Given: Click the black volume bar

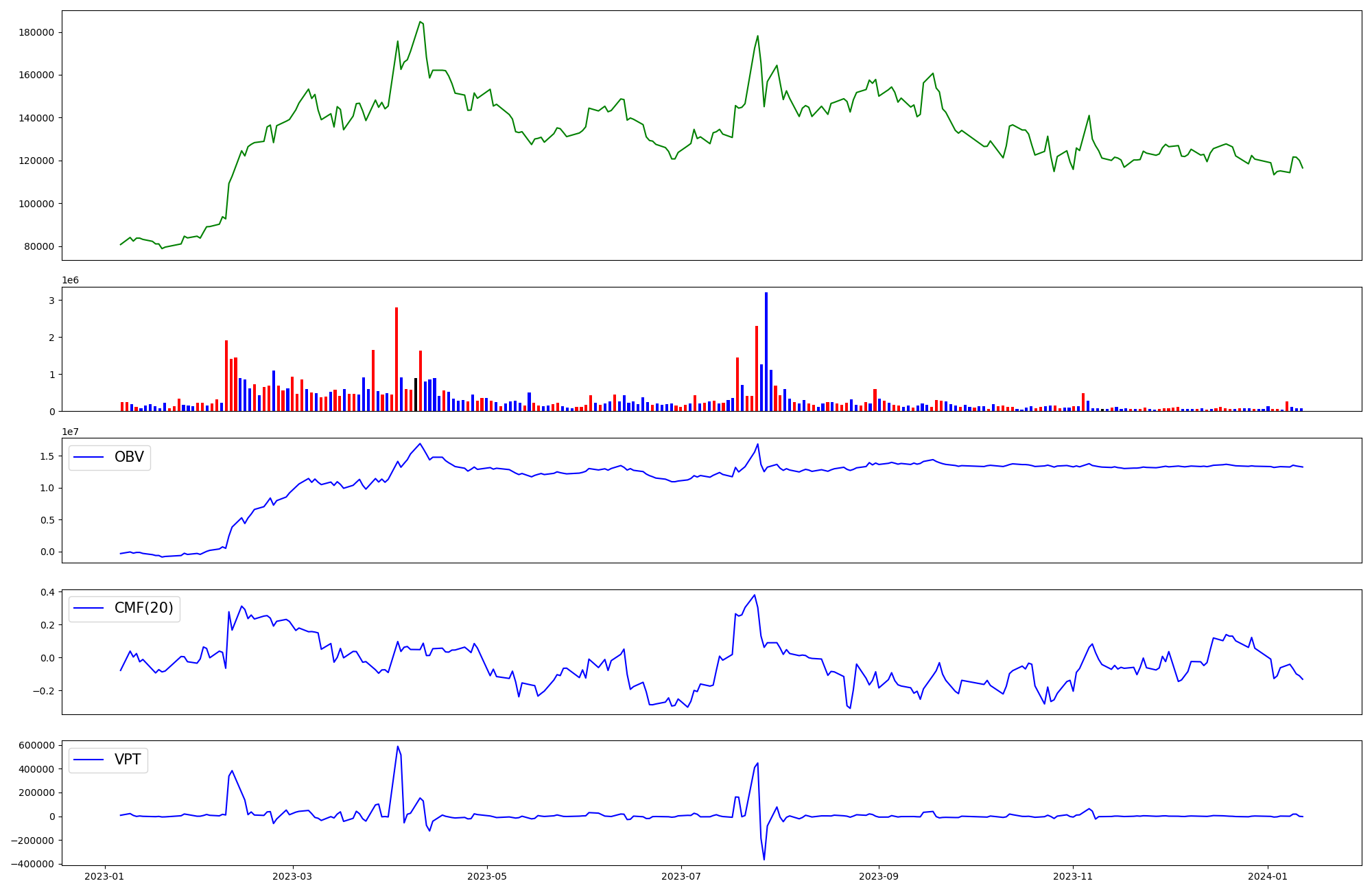Looking at the screenshot, I should point(416,395).
